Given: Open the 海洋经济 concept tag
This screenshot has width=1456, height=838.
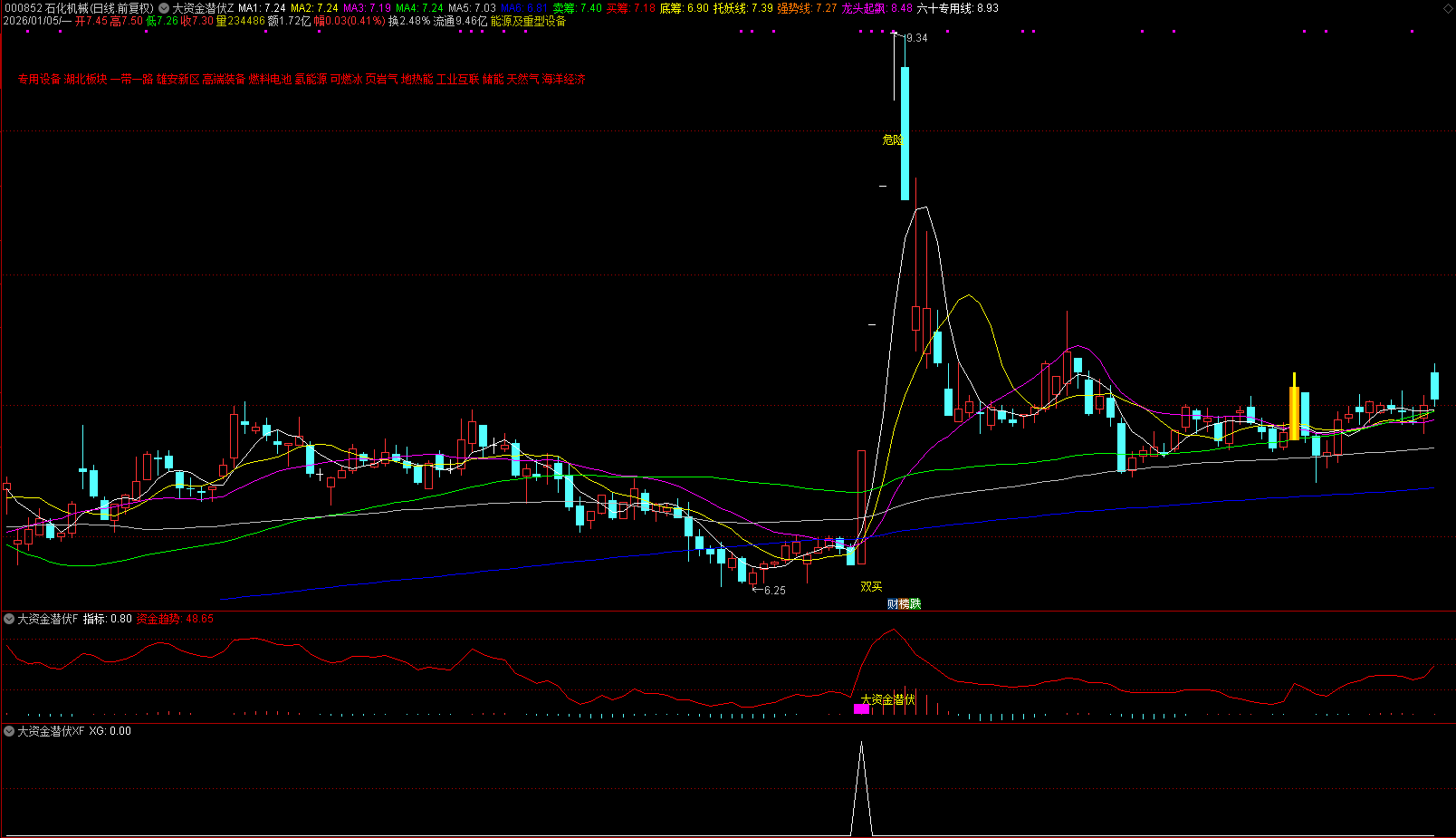Looking at the screenshot, I should pyautogui.click(x=563, y=80).
